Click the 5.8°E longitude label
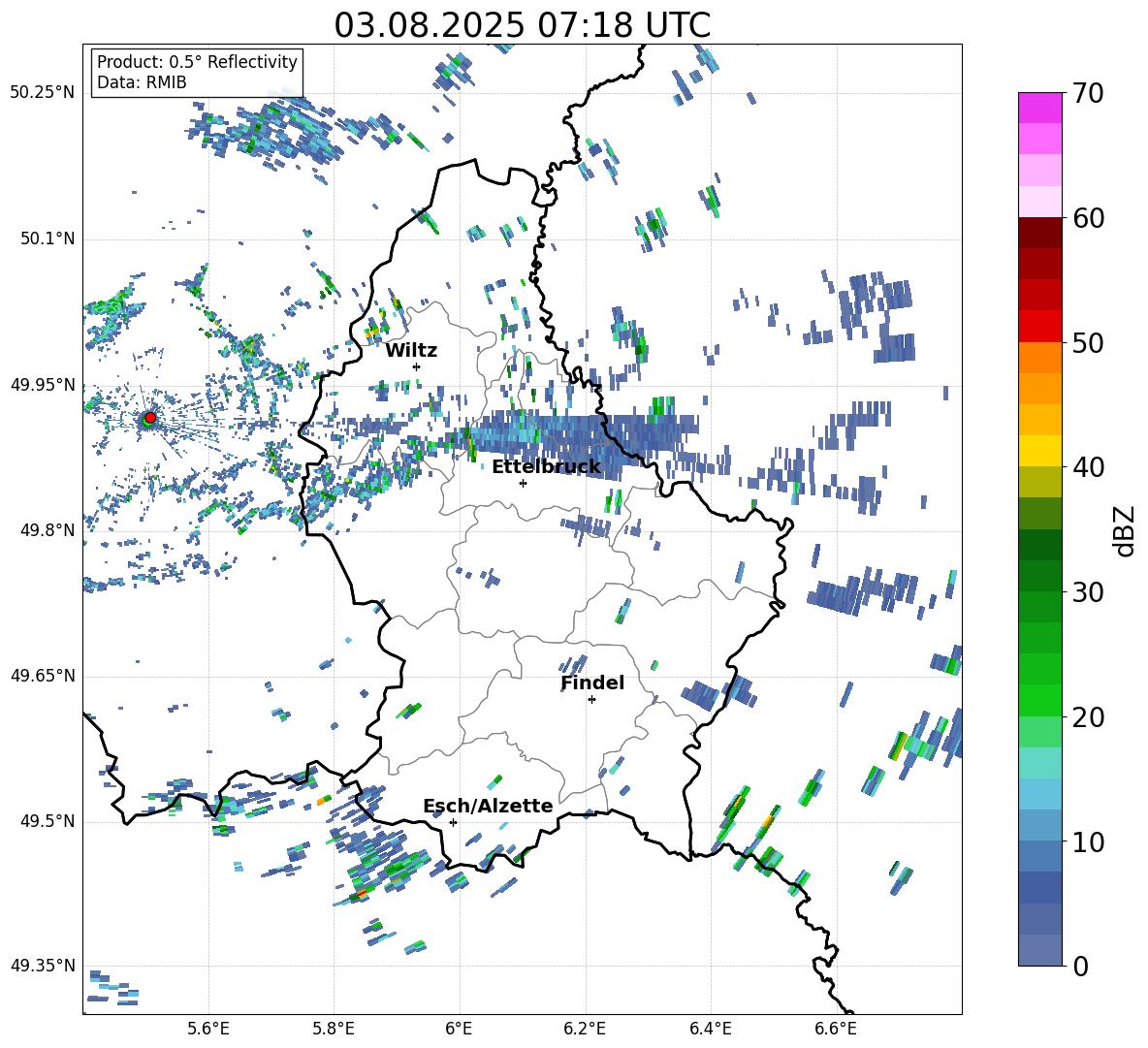The image size is (1148, 1048). pyautogui.click(x=334, y=1029)
